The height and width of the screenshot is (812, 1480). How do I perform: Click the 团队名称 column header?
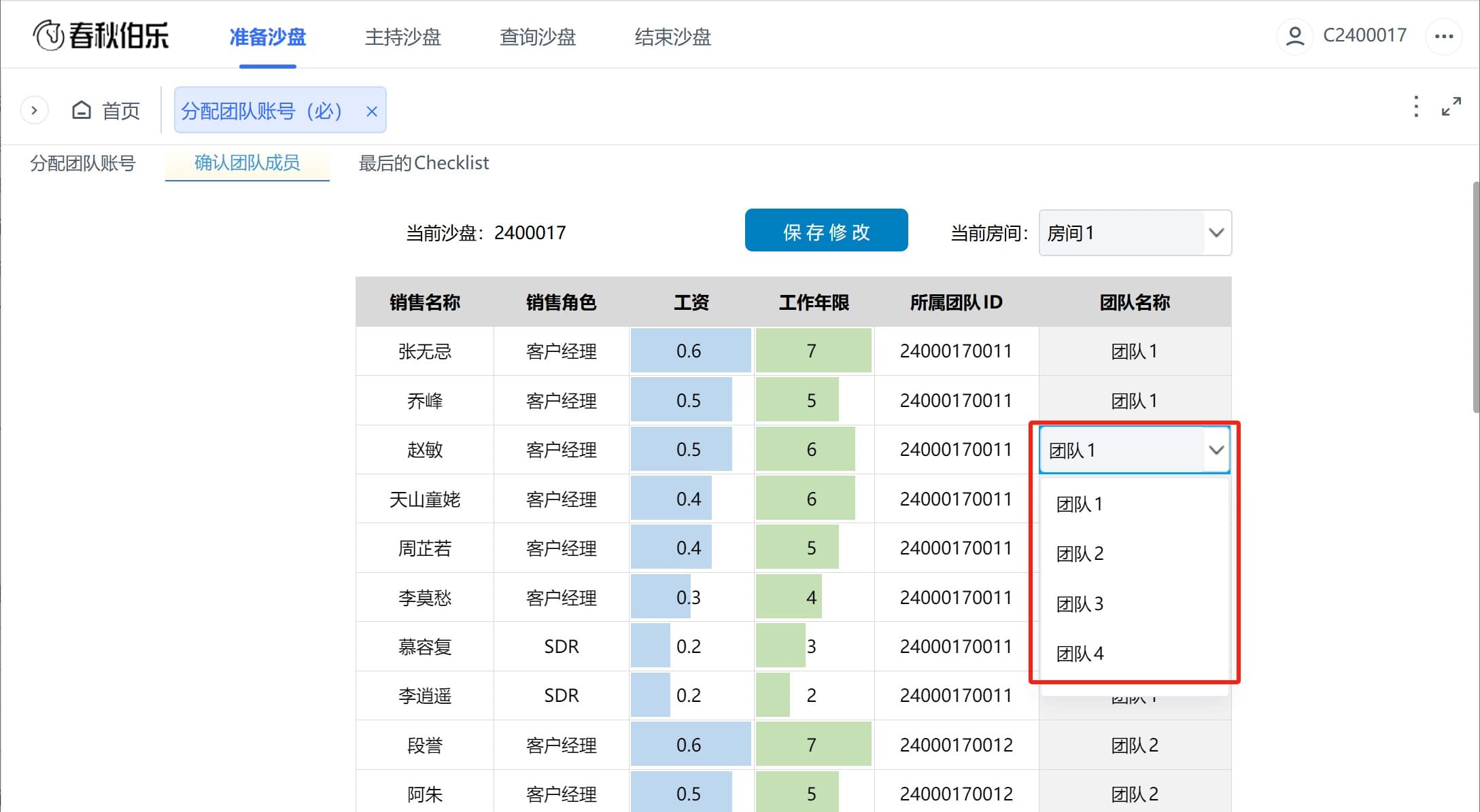tap(1135, 302)
